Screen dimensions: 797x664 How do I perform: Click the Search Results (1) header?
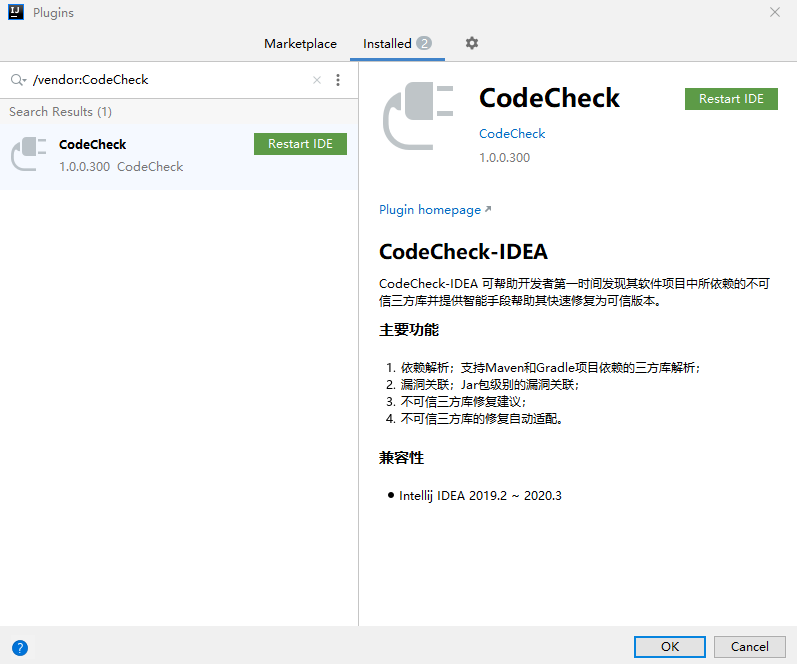point(60,112)
